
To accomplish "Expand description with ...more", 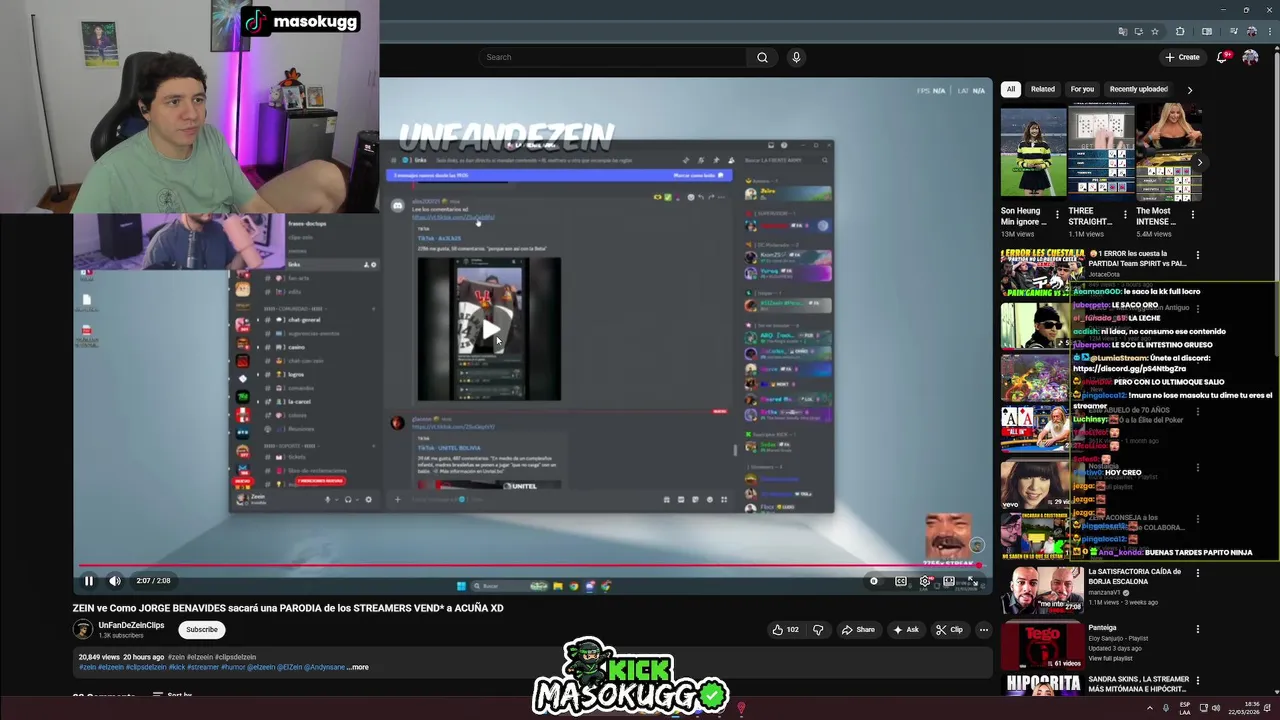I will (x=358, y=667).
